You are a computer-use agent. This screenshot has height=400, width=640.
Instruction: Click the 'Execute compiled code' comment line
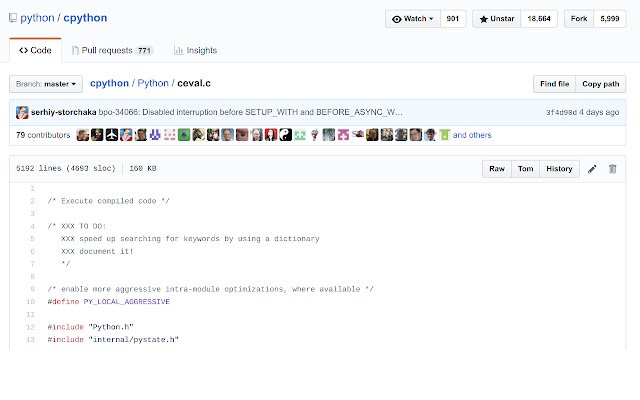click(109, 201)
